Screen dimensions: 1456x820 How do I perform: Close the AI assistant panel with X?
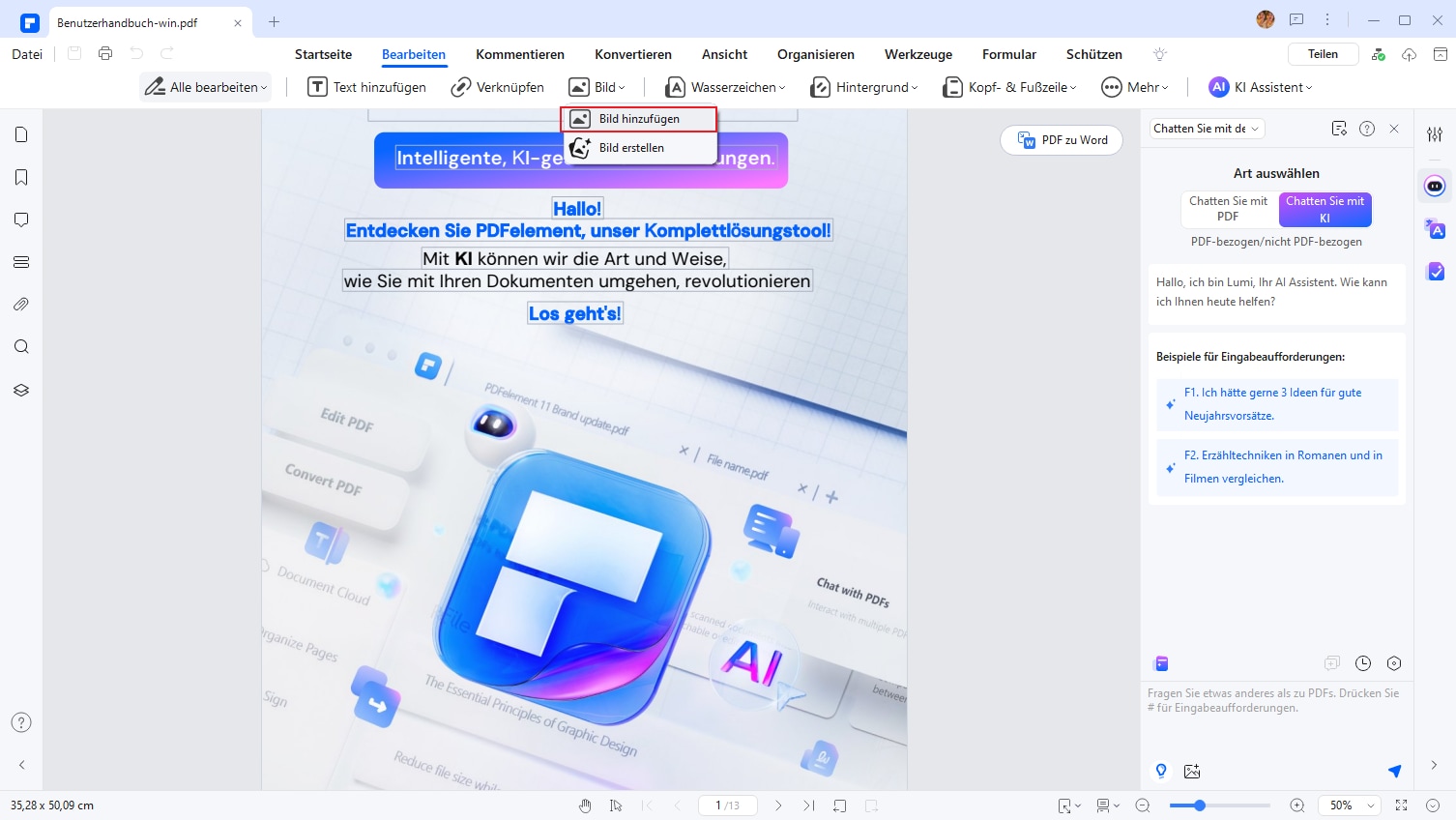1394,129
